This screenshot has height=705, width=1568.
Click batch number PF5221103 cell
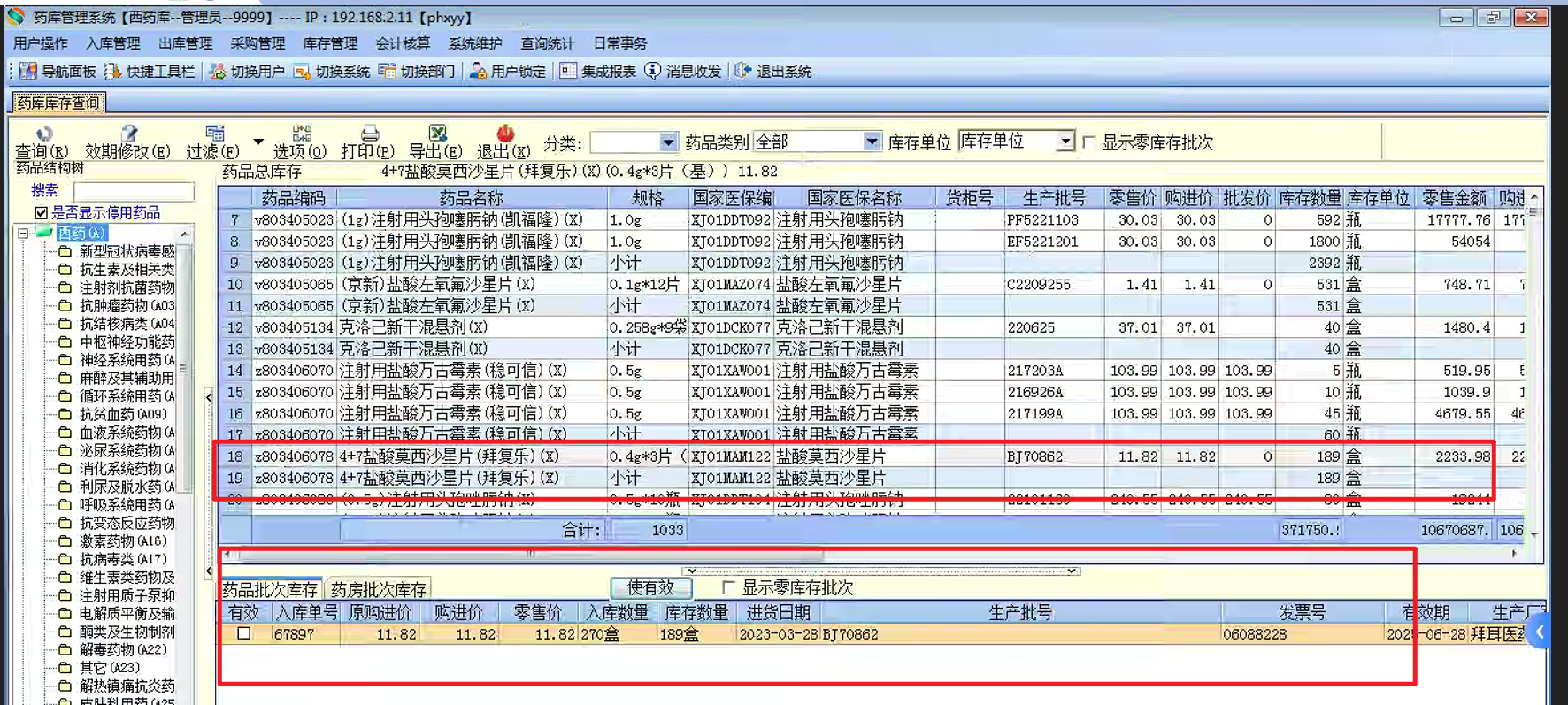click(x=1054, y=219)
